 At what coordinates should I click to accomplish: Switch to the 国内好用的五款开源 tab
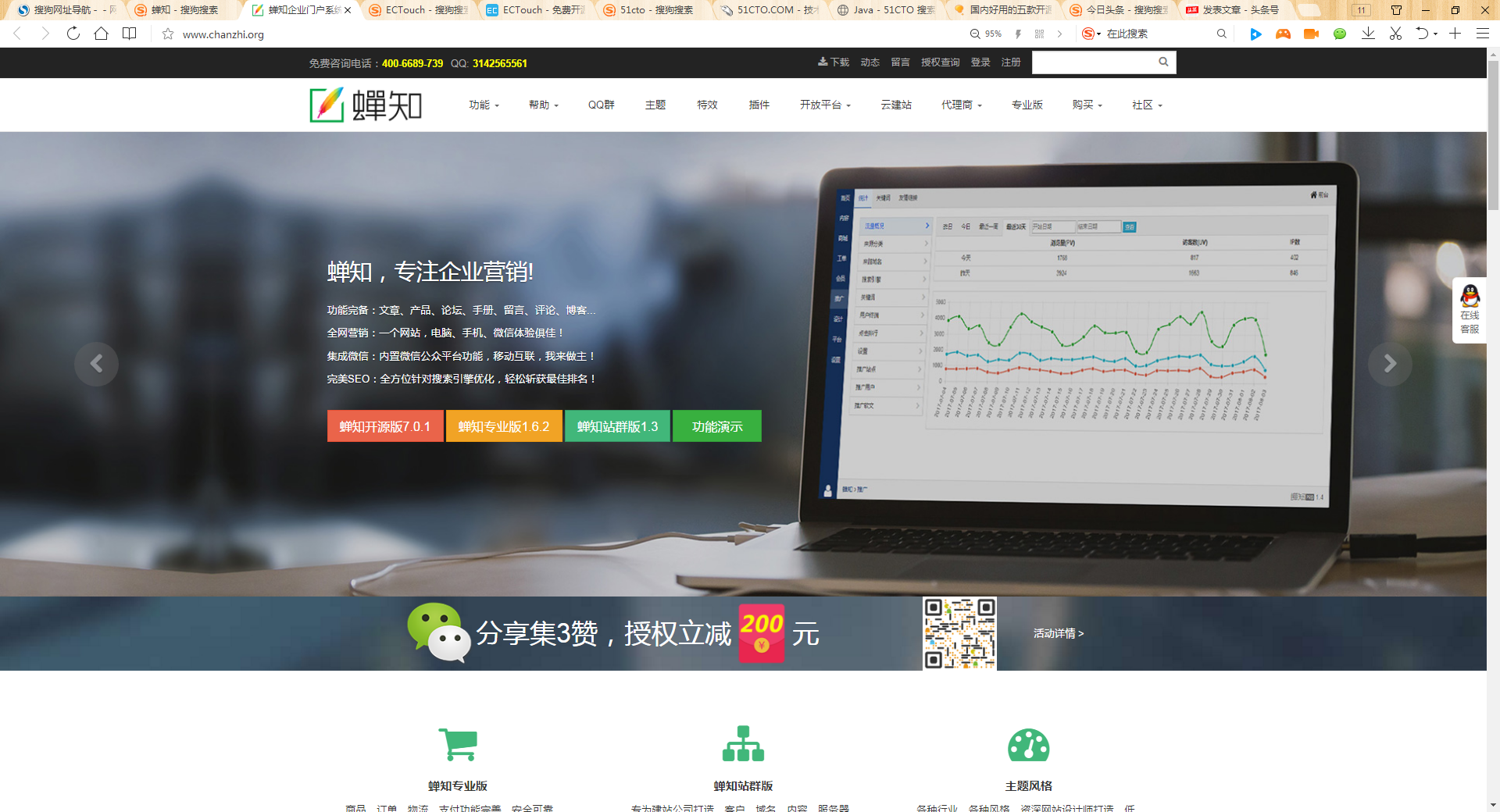click(1004, 10)
